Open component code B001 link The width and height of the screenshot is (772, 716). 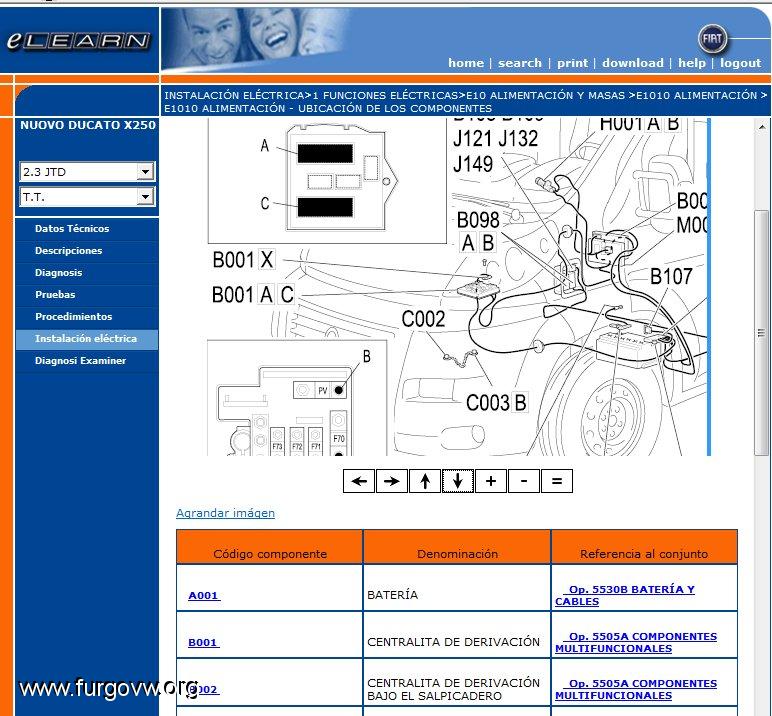click(203, 643)
